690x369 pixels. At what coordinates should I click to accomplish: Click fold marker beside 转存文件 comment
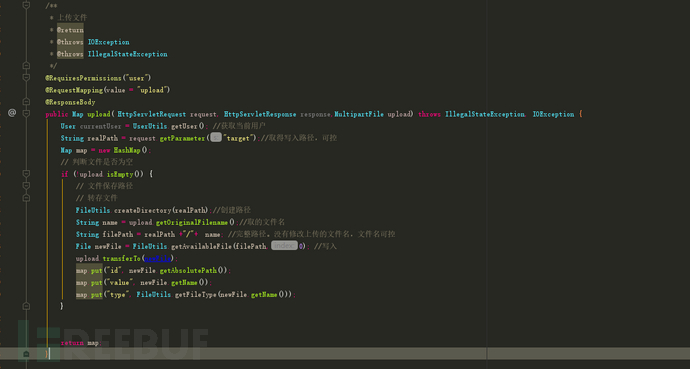(x=26, y=198)
